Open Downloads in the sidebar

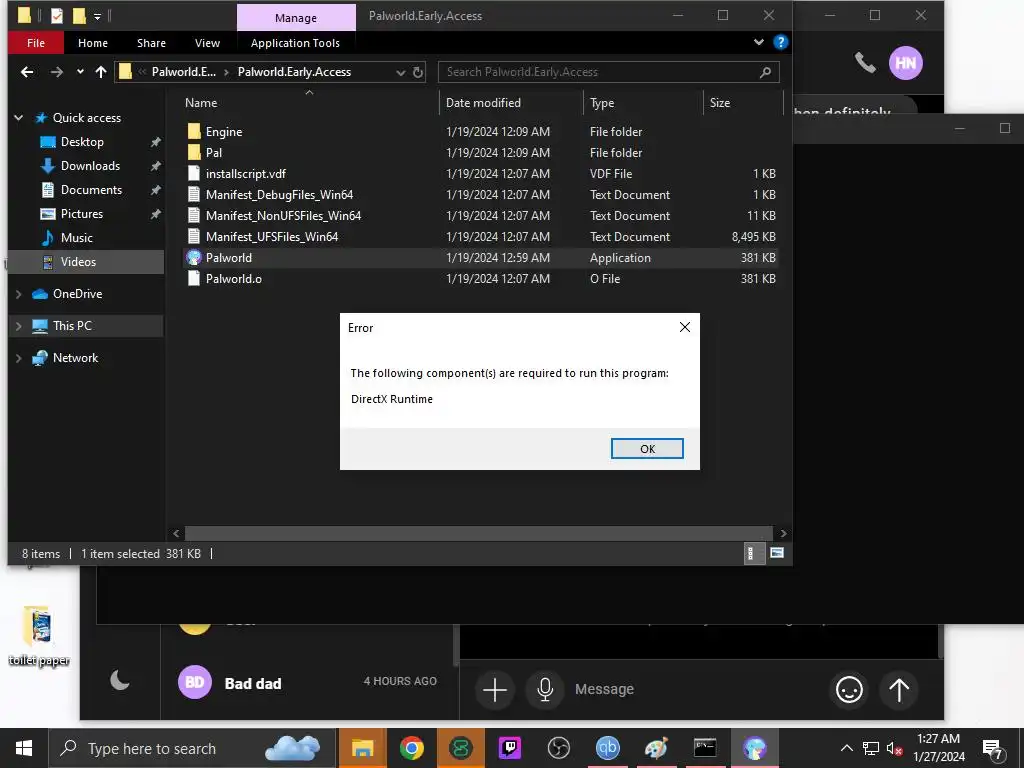coord(90,166)
